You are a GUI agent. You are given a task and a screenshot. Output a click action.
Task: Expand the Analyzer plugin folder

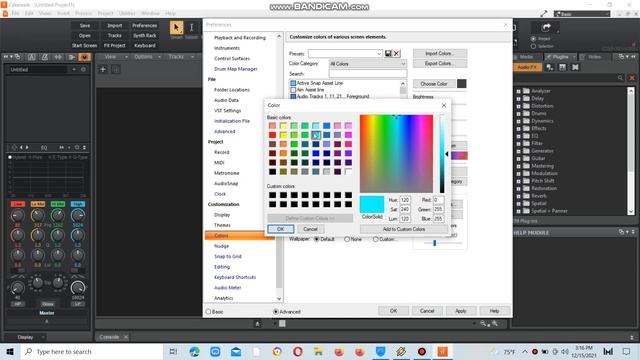point(518,91)
